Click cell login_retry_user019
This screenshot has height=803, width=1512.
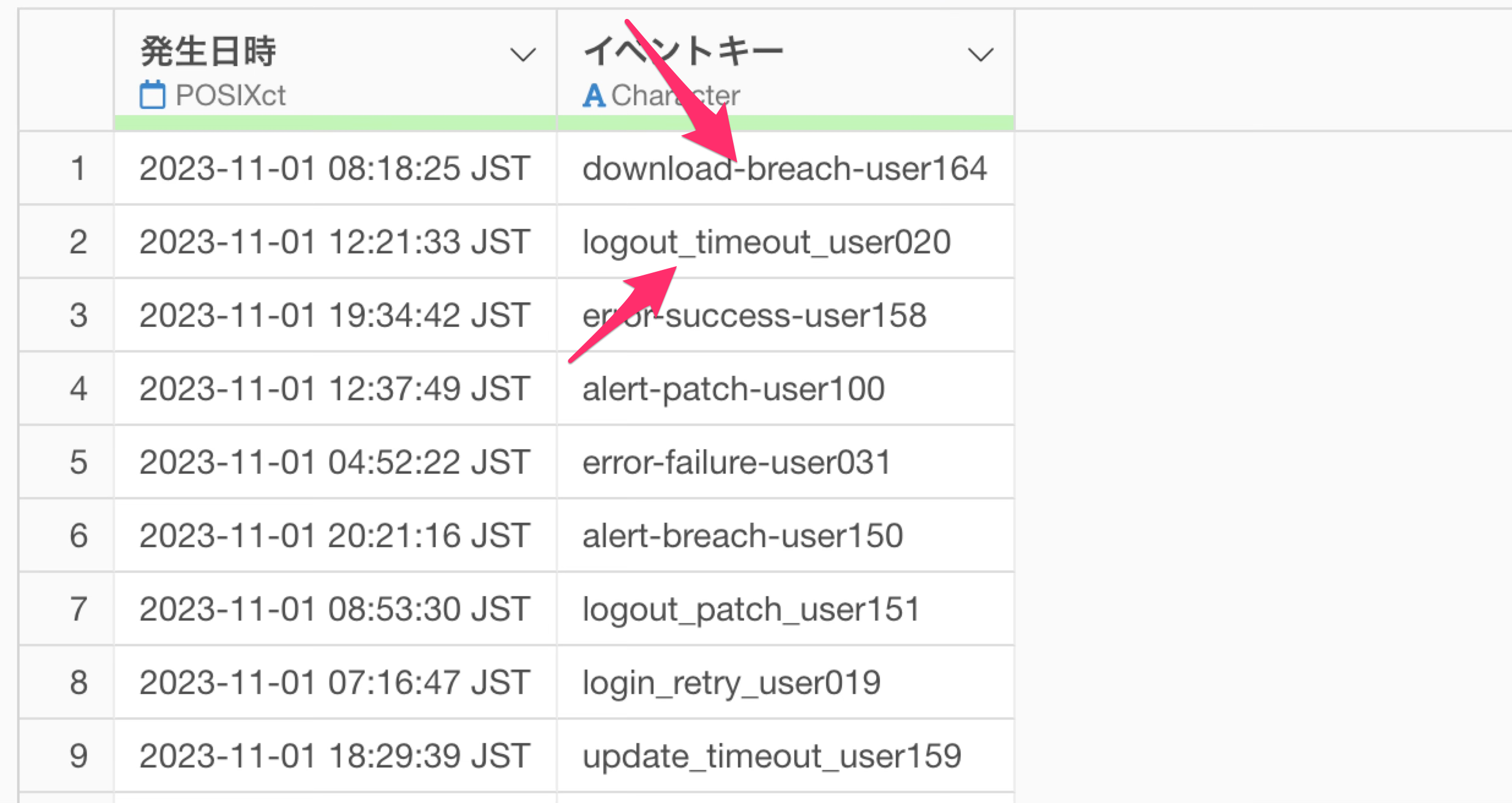pos(731,682)
